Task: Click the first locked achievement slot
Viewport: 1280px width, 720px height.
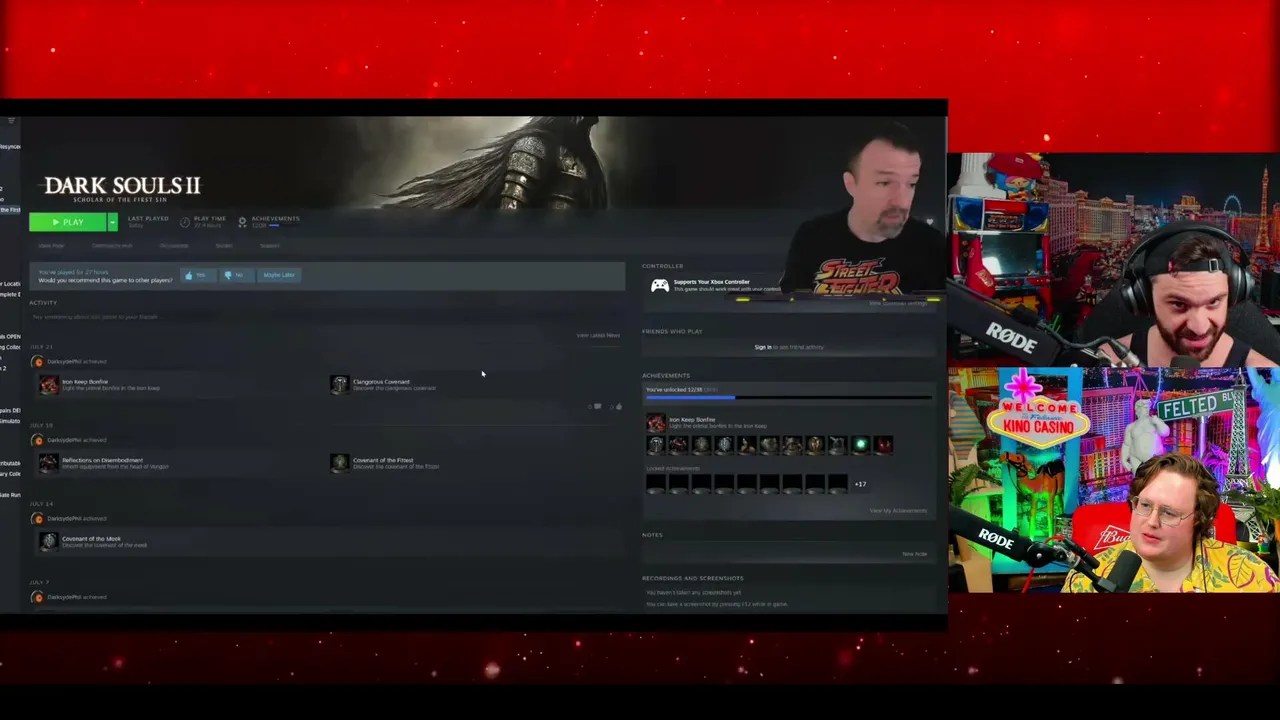Action: point(656,484)
